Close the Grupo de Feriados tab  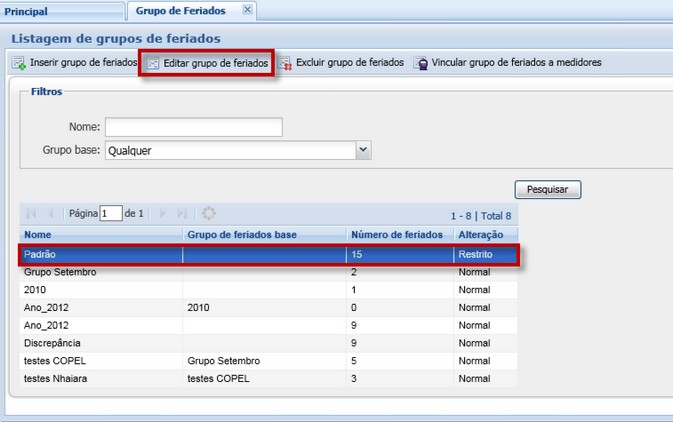[x=248, y=10]
